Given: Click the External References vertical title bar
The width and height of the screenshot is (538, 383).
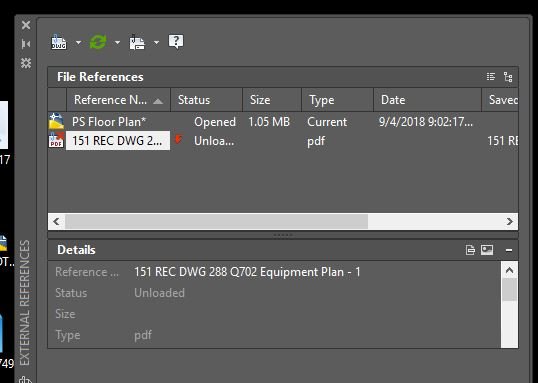Looking at the screenshot, I should [25, 302].
